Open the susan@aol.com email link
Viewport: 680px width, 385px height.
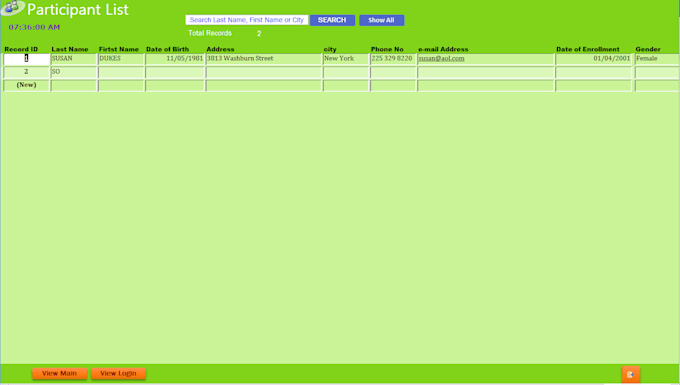pos(441,59)
